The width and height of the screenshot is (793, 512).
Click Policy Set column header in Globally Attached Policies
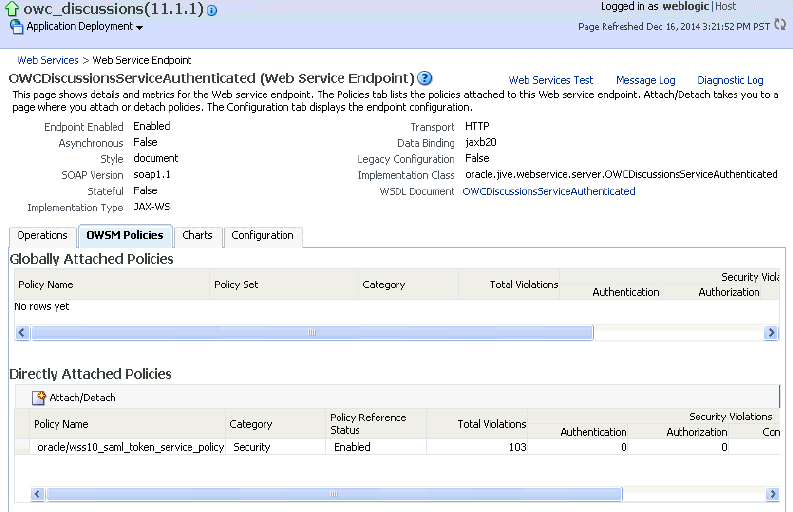[284, 284]
